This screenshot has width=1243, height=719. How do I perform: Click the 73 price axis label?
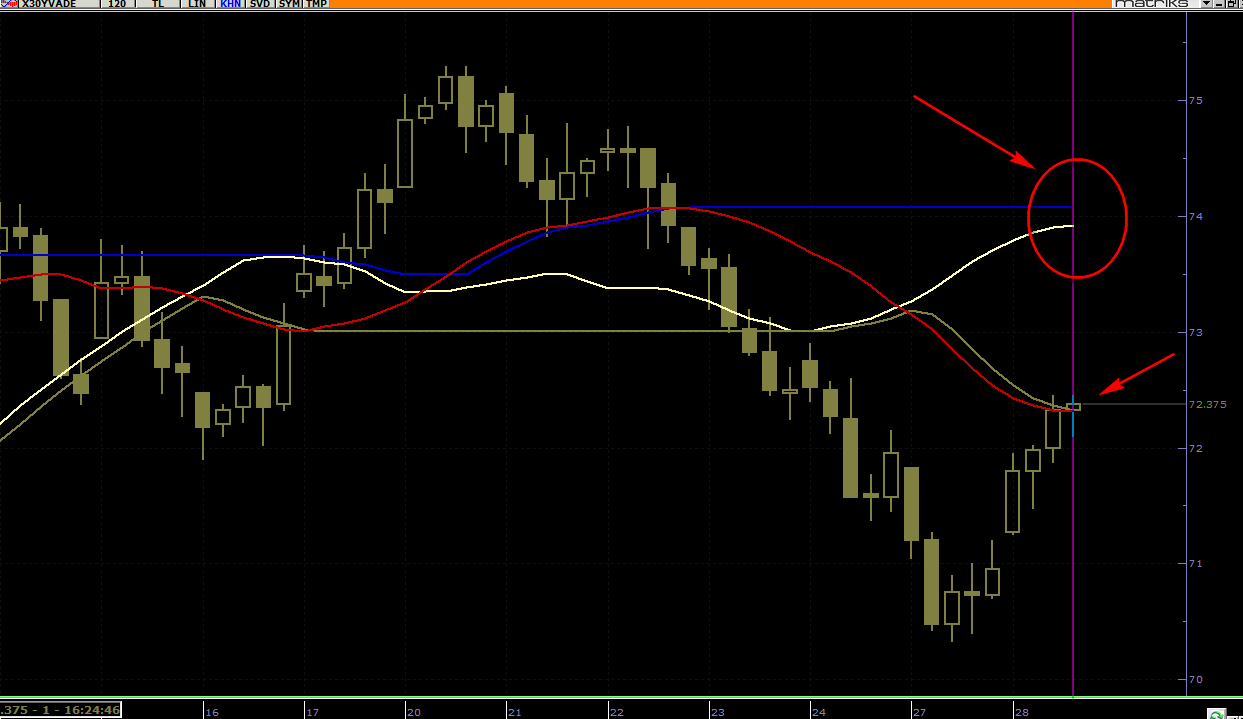[1195, 332]
